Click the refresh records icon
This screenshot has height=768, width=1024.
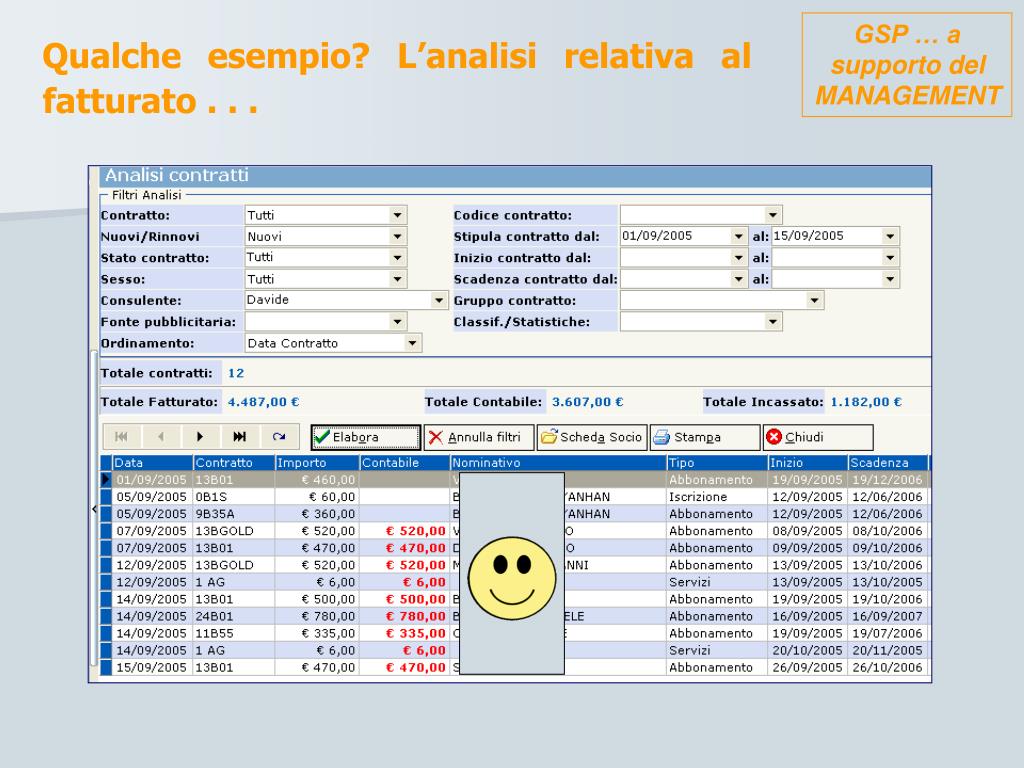pos(280,437)
